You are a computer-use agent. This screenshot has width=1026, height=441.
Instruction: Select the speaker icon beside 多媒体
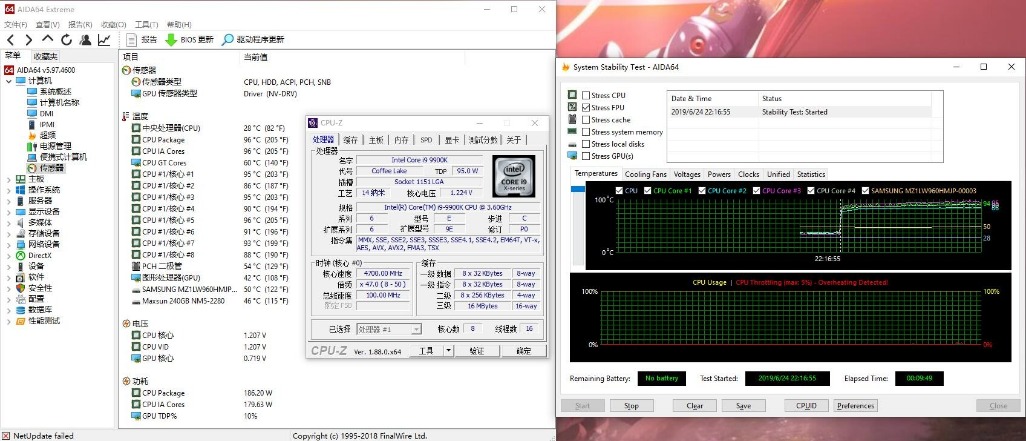tap(21, 222)
